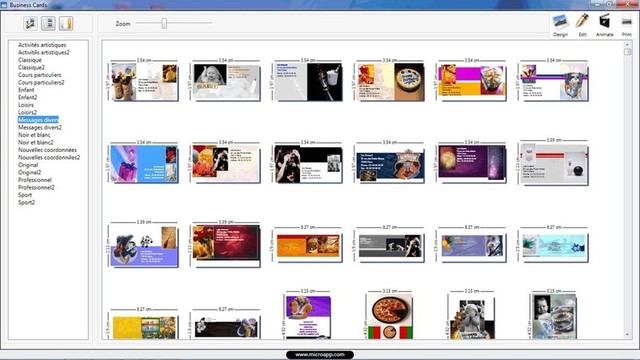Select the Edit pencil tool
Image resolution: width=640 pixels, height=360 pixels.
[x=582, y=25]
